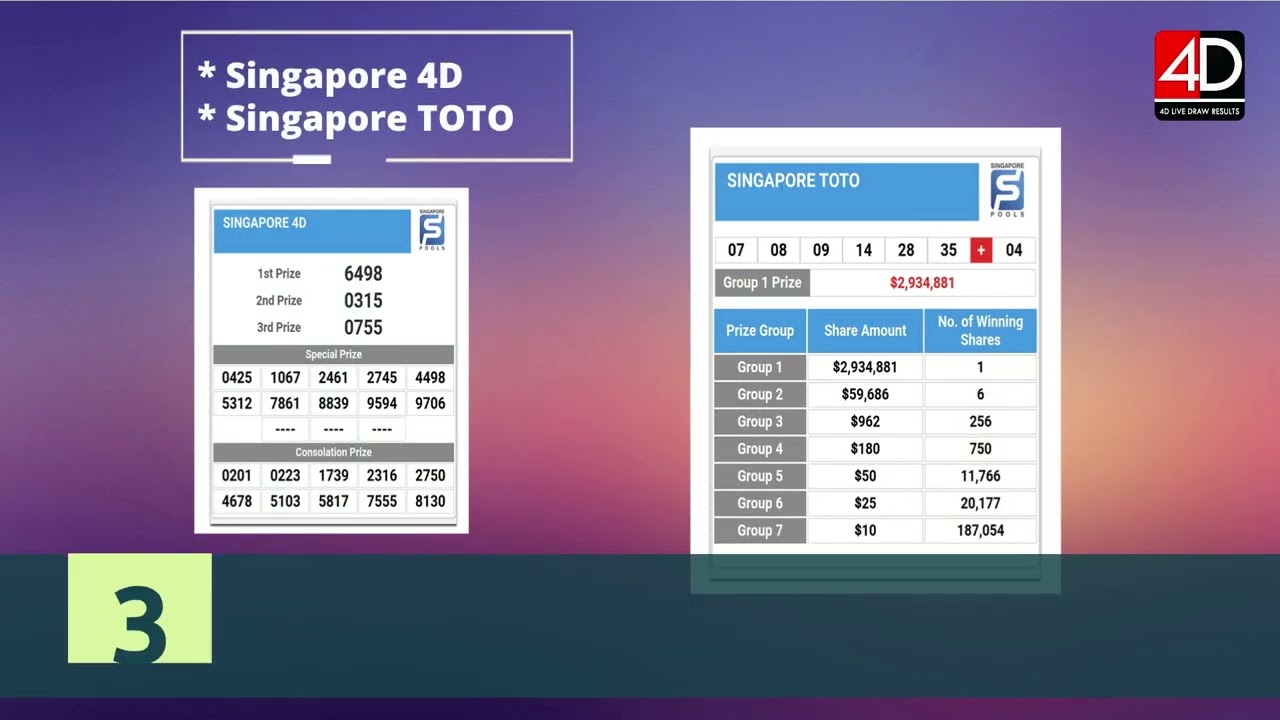
Task: Click the Group 1 Prize label
Action: click(762, 283)
